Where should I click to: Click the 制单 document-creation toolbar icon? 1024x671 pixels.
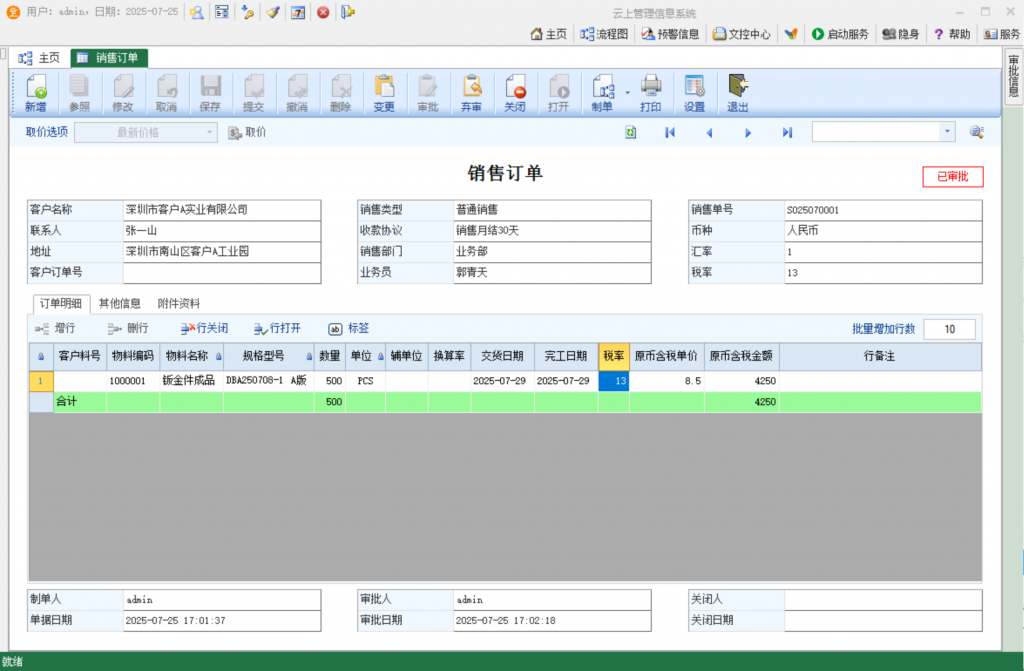(602, 93)
